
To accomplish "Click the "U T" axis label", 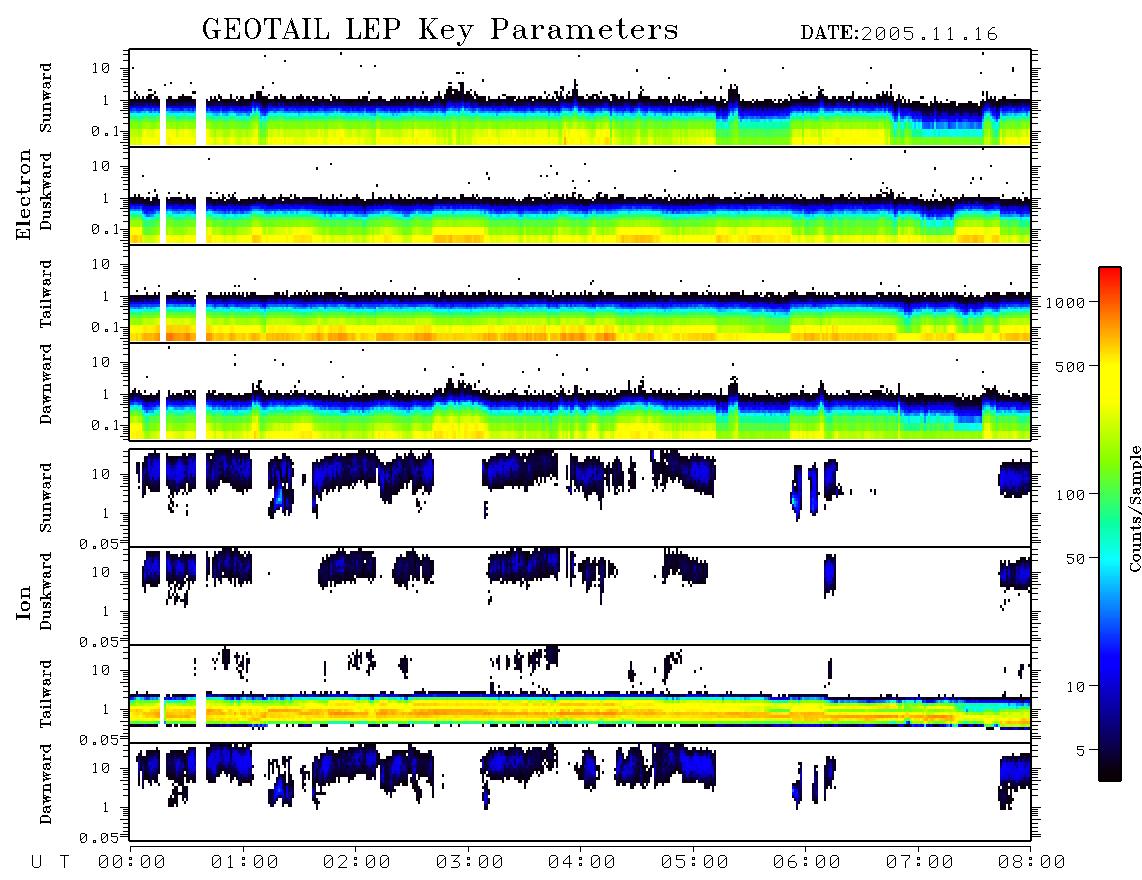I will [50, 862].
